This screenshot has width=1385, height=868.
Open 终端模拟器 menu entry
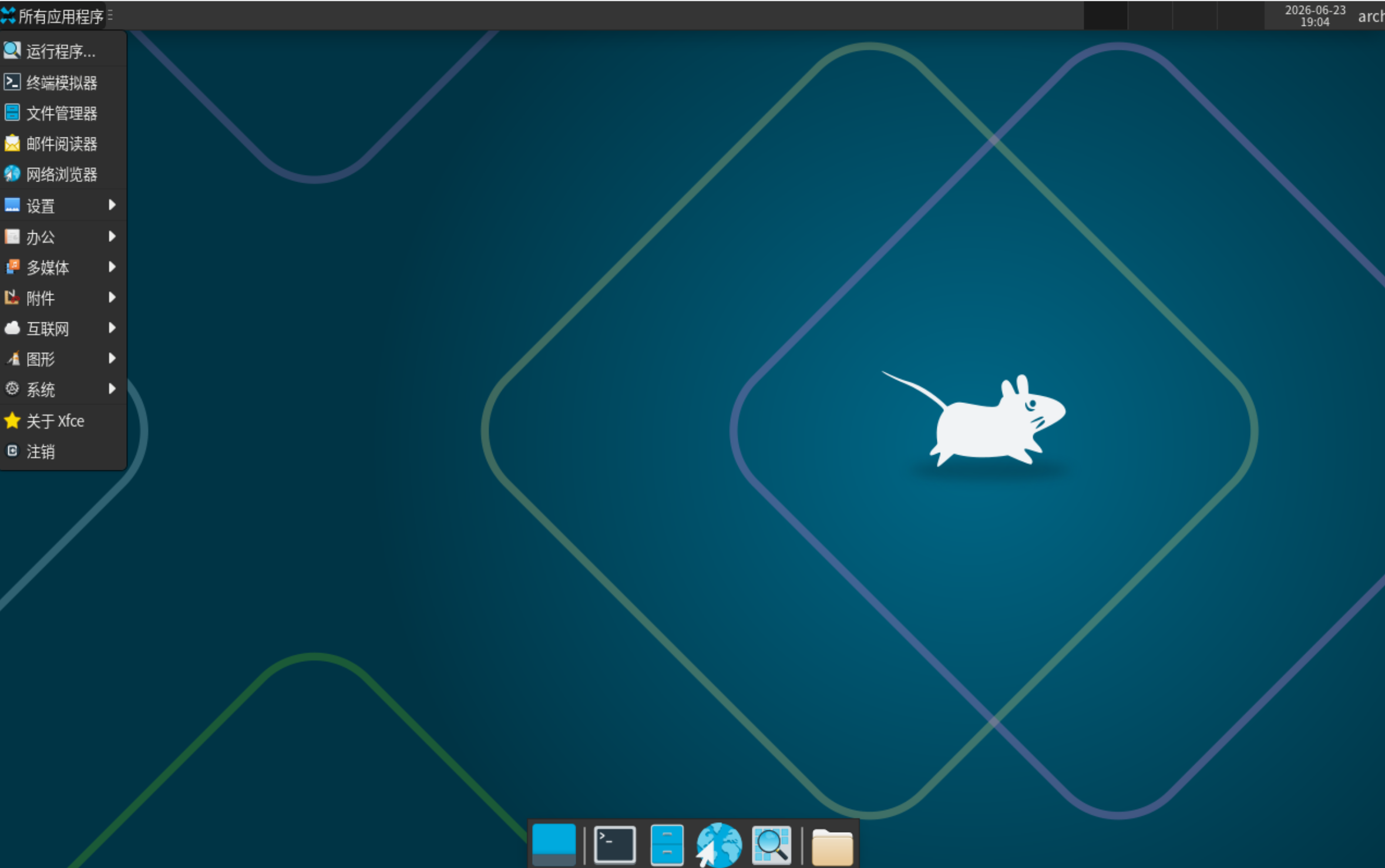[x=63, y=82]
